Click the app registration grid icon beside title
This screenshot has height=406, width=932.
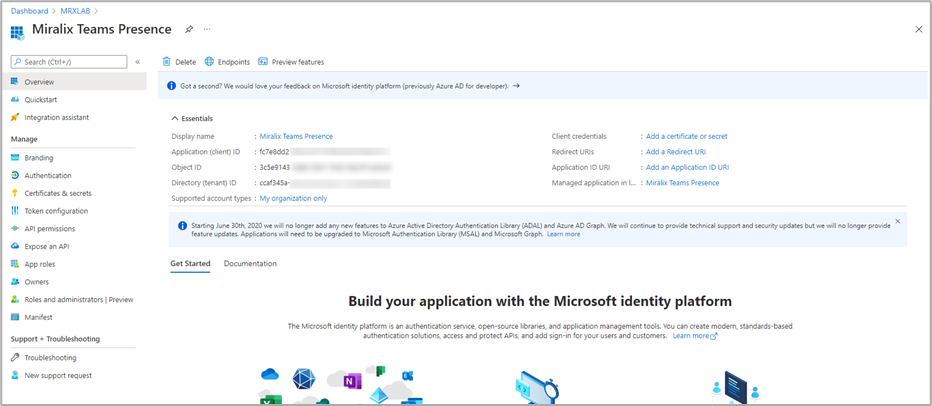pyautogui.click(x=17, y=32)
